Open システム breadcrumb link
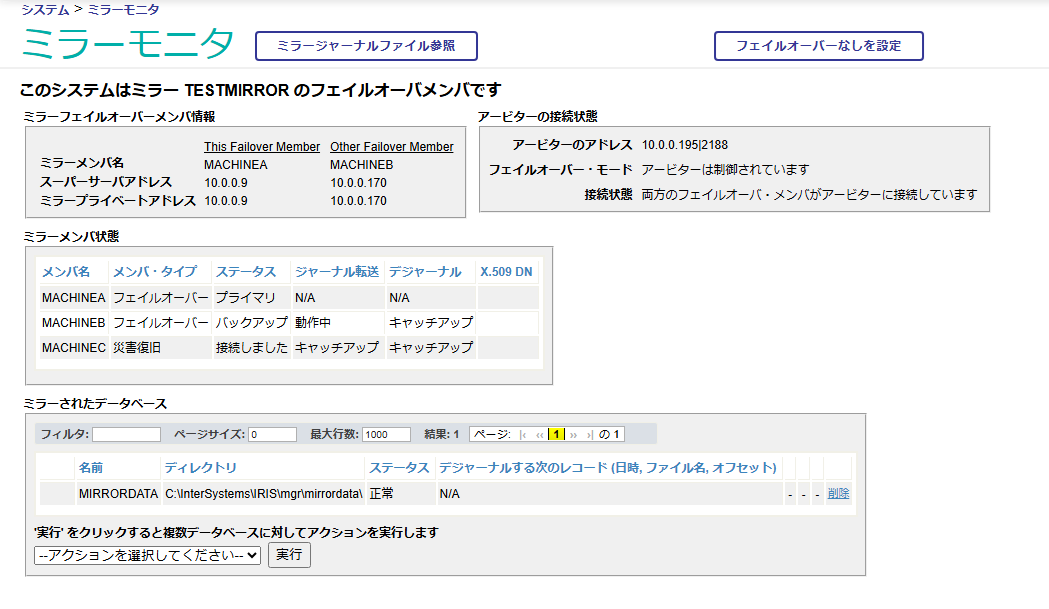Image resolution: width=1049 pixels, height=609 pixels. [45, 10]
